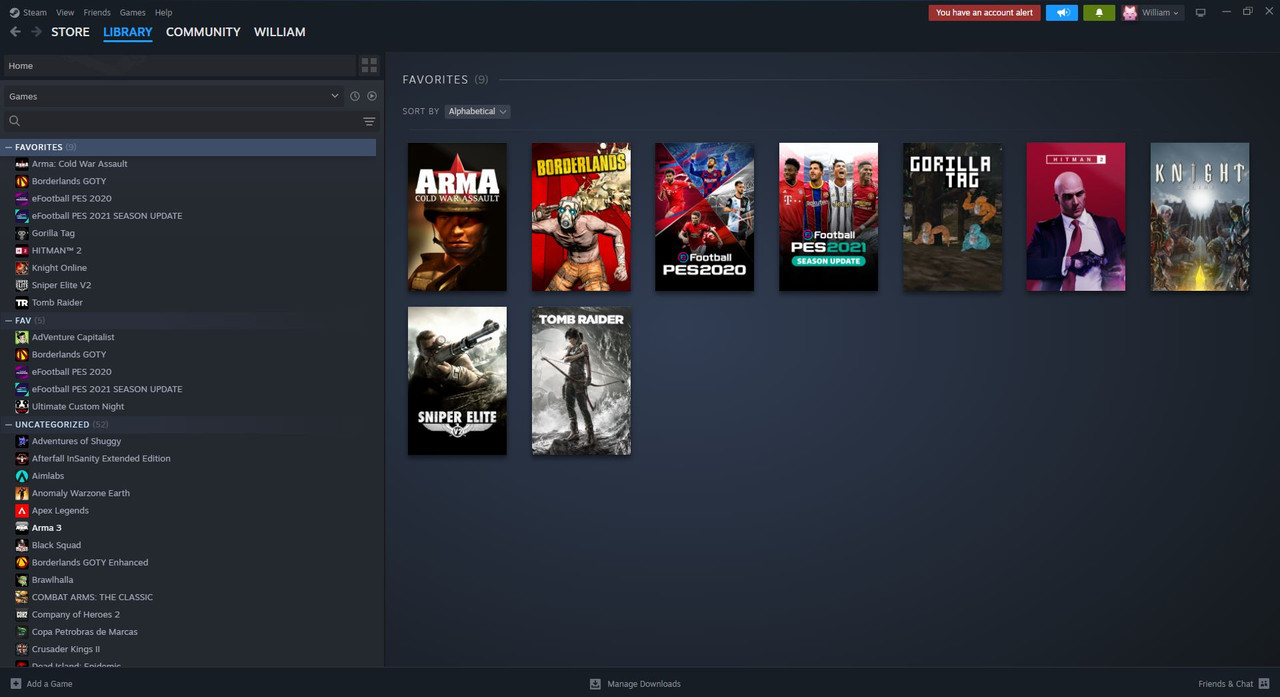Screen dimensions: 1280x697
Task: Open the Gorilla Tag cover
Action: point(952,217)
